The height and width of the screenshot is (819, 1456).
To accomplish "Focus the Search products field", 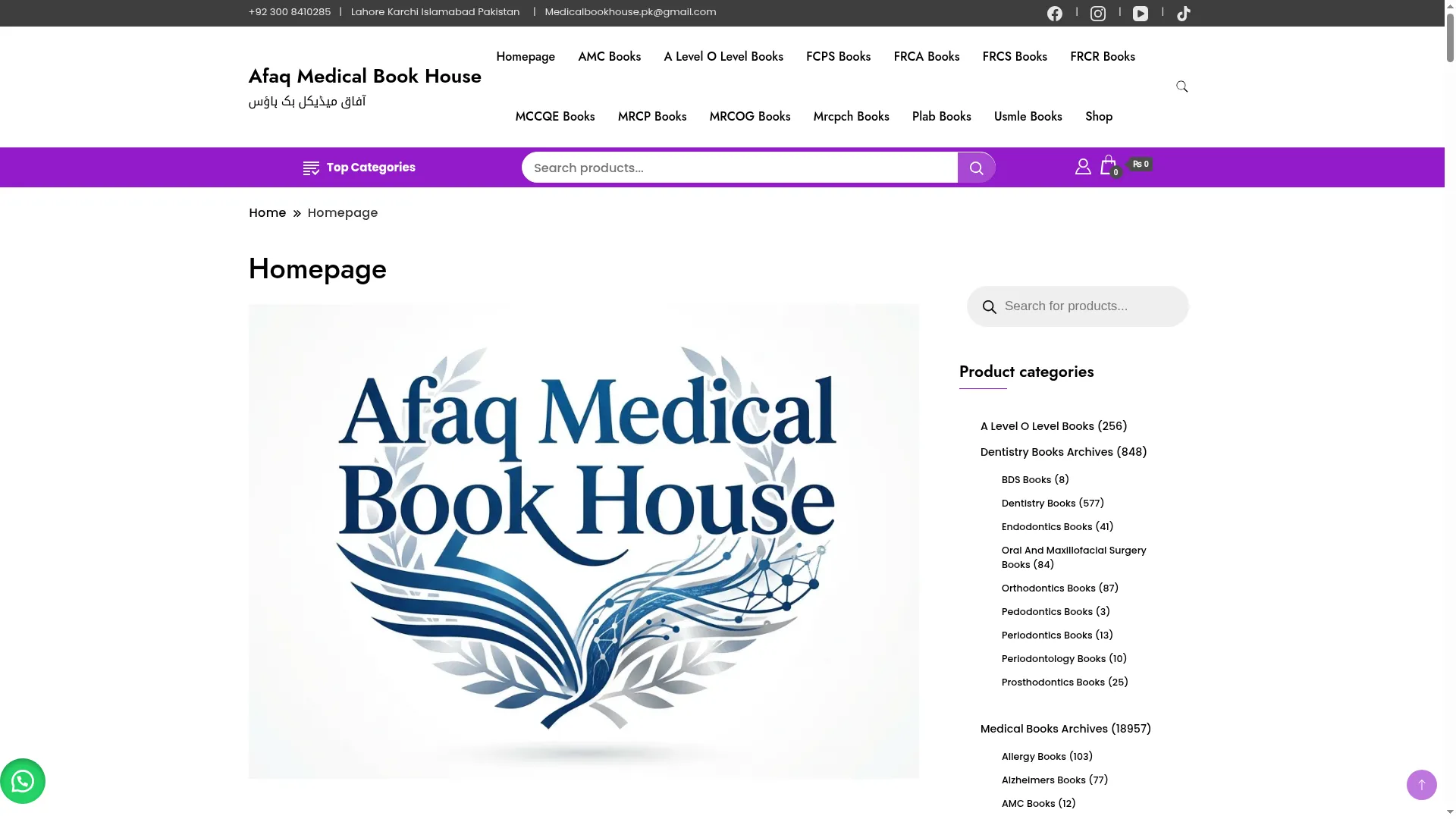I will click(739, 168).
